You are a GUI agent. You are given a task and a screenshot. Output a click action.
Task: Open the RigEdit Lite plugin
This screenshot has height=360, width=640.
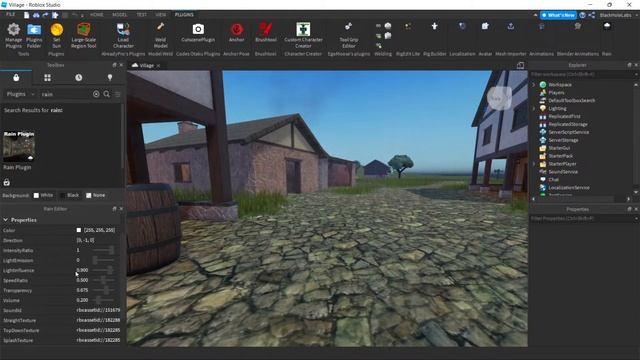(x=408, y=27)
